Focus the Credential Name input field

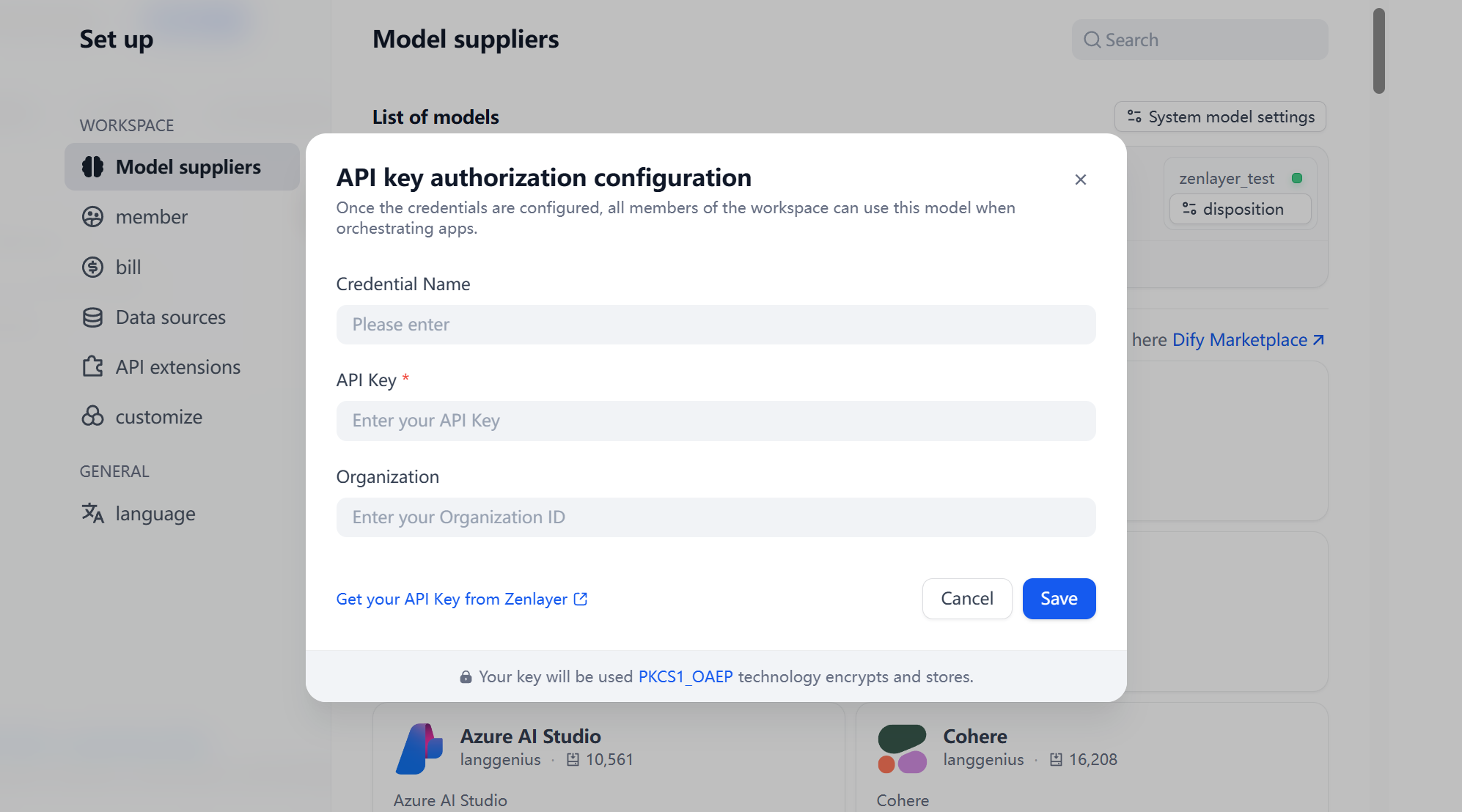coord(716,325)
